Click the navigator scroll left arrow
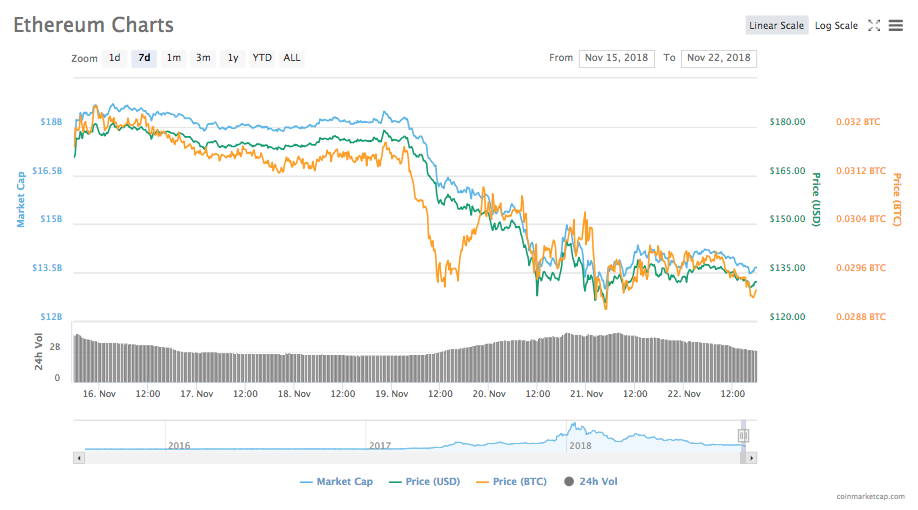Image resolution: width=918 pixels, height=510 pixels. coord(79,458)
